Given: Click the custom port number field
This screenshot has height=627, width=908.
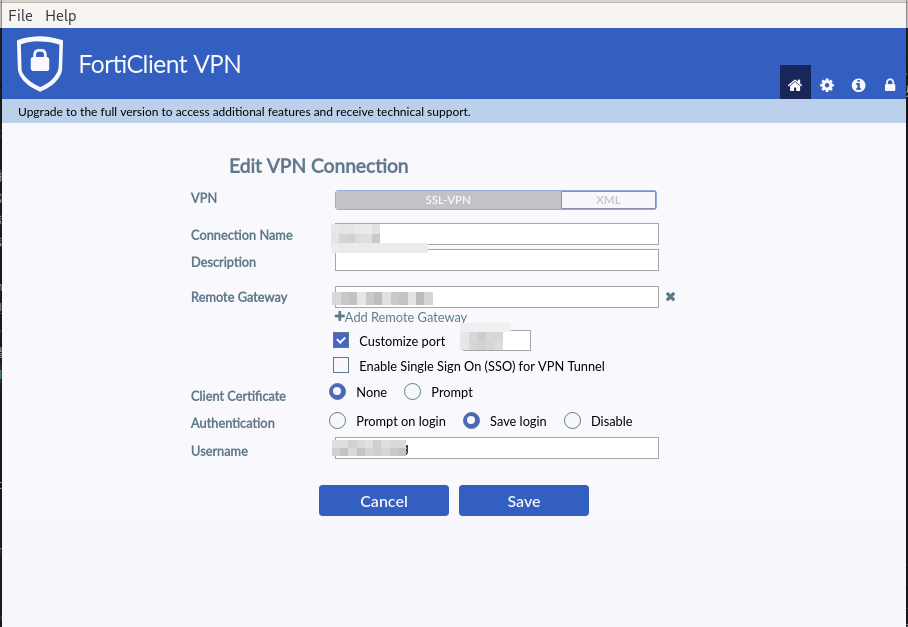Looking at the screenshot, I should (496, 340).
